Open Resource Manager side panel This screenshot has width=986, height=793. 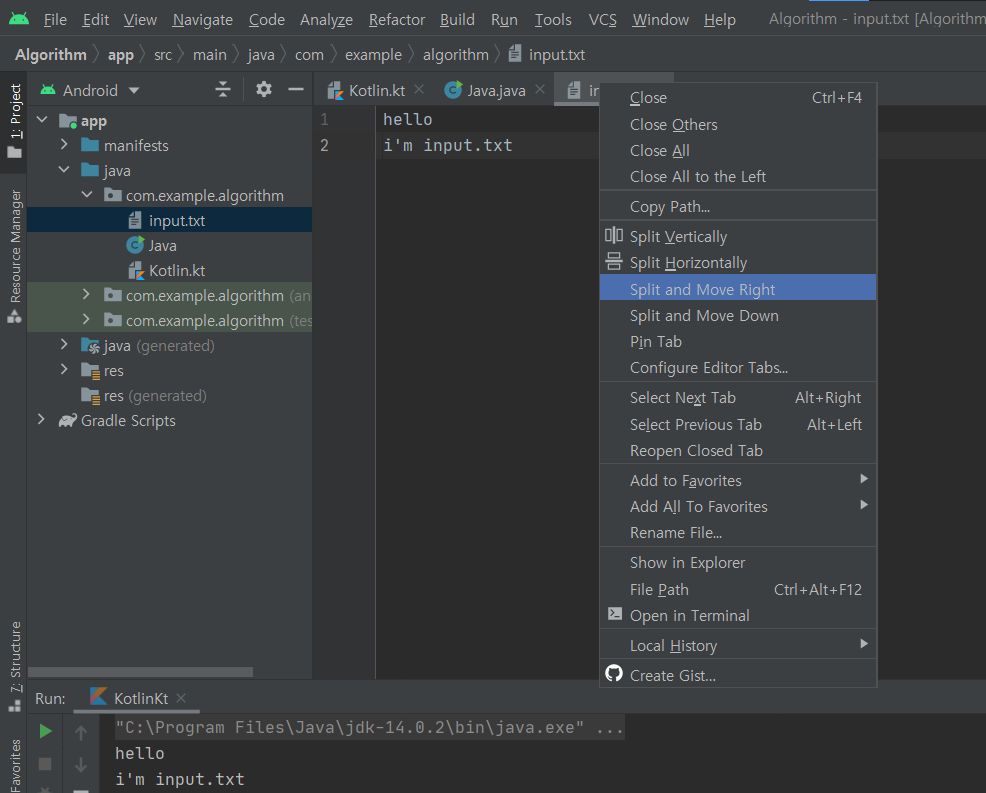click(14, 256)
